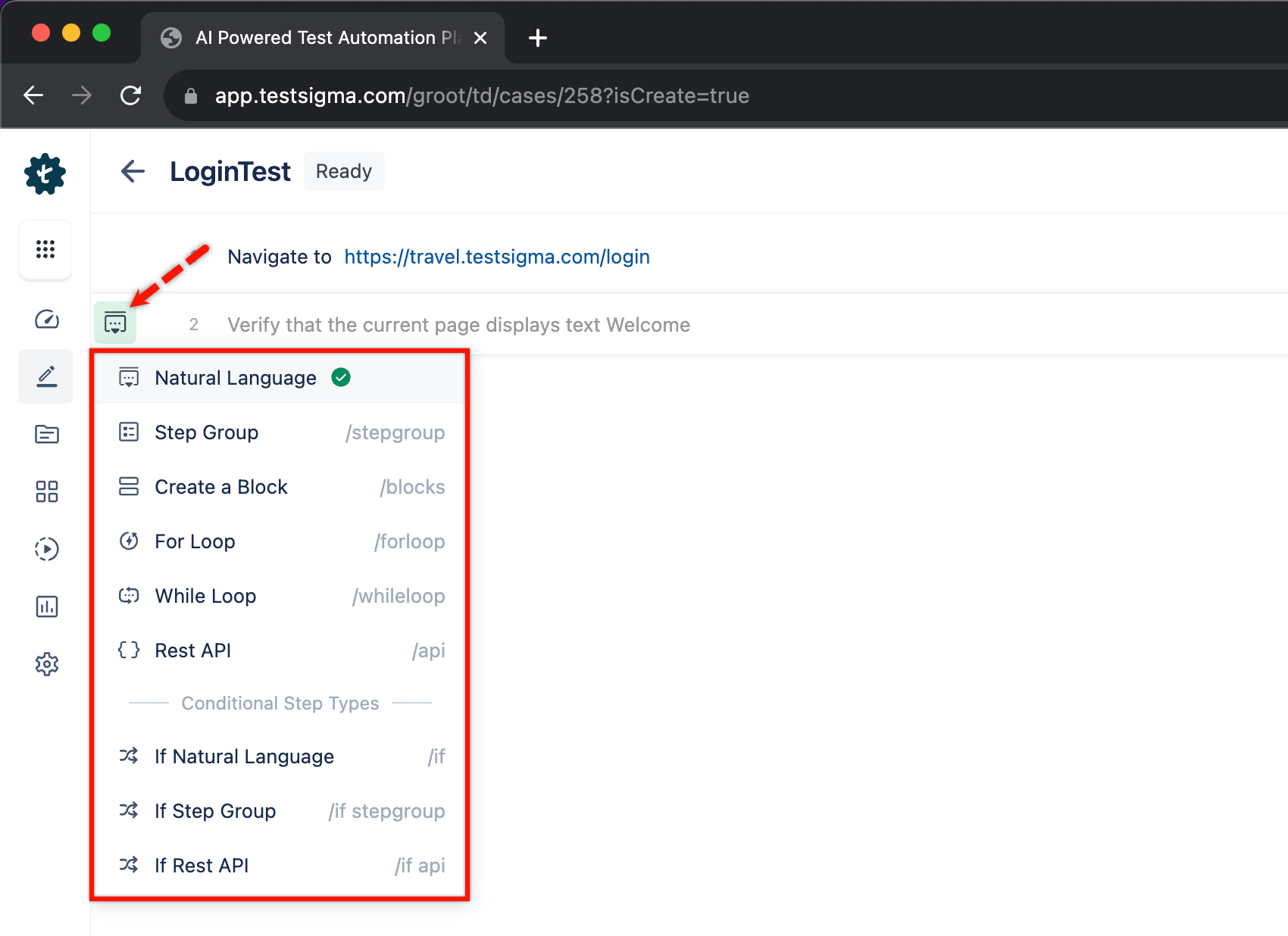Click the address bar URL
The height and width of the screenshot is (936, 1288).
(482, 95)
